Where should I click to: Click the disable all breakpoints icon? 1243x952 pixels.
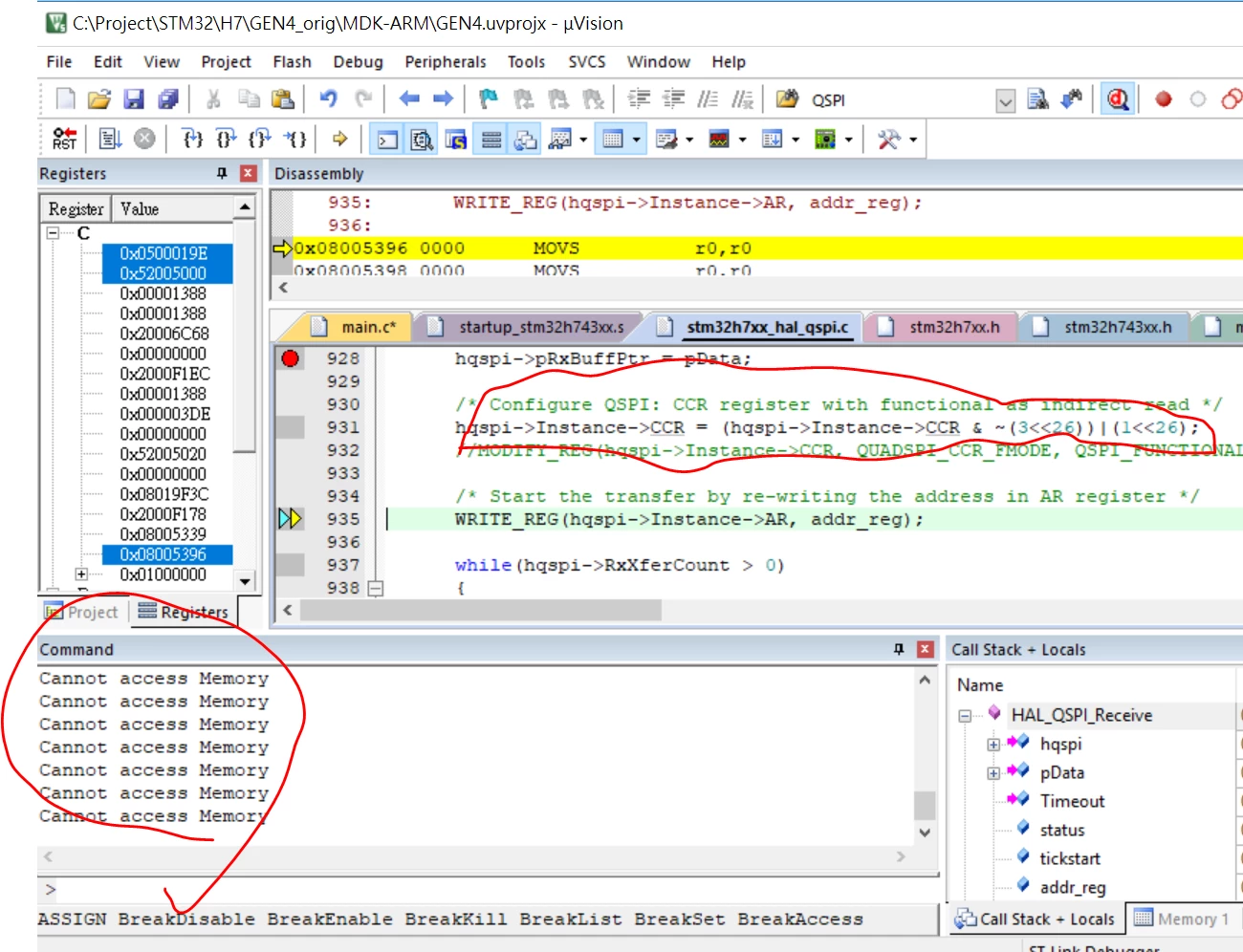[1232, 99]
